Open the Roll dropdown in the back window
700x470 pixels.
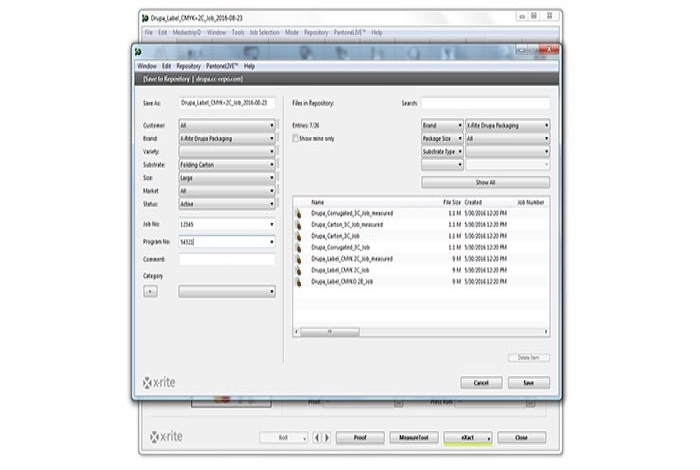283,438
